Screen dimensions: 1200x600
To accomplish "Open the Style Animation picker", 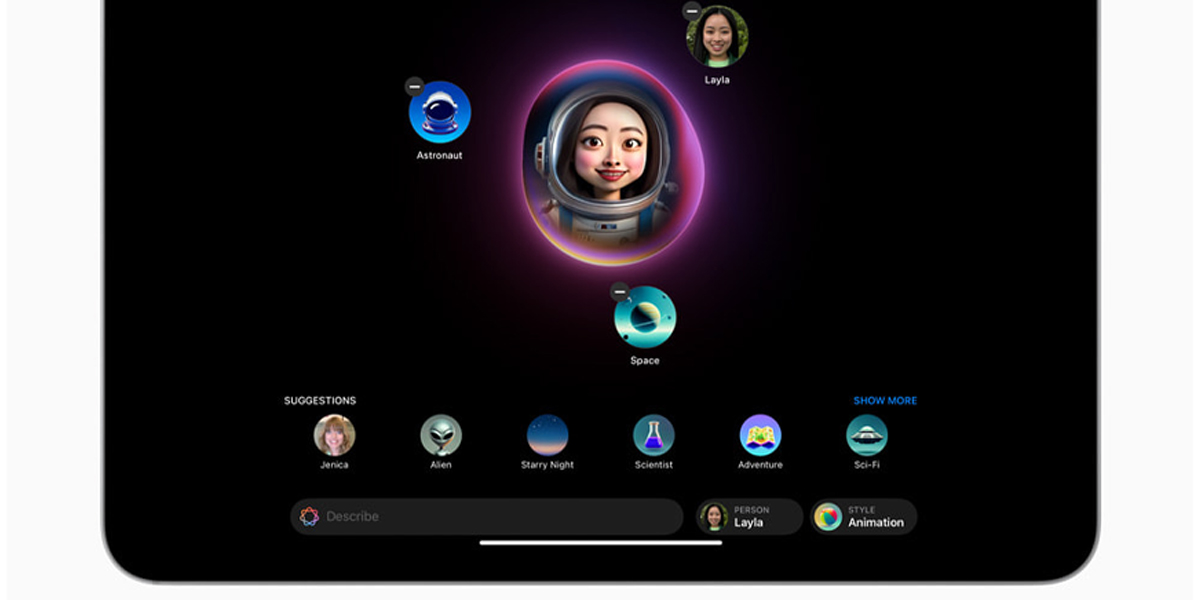I will 864,517.
